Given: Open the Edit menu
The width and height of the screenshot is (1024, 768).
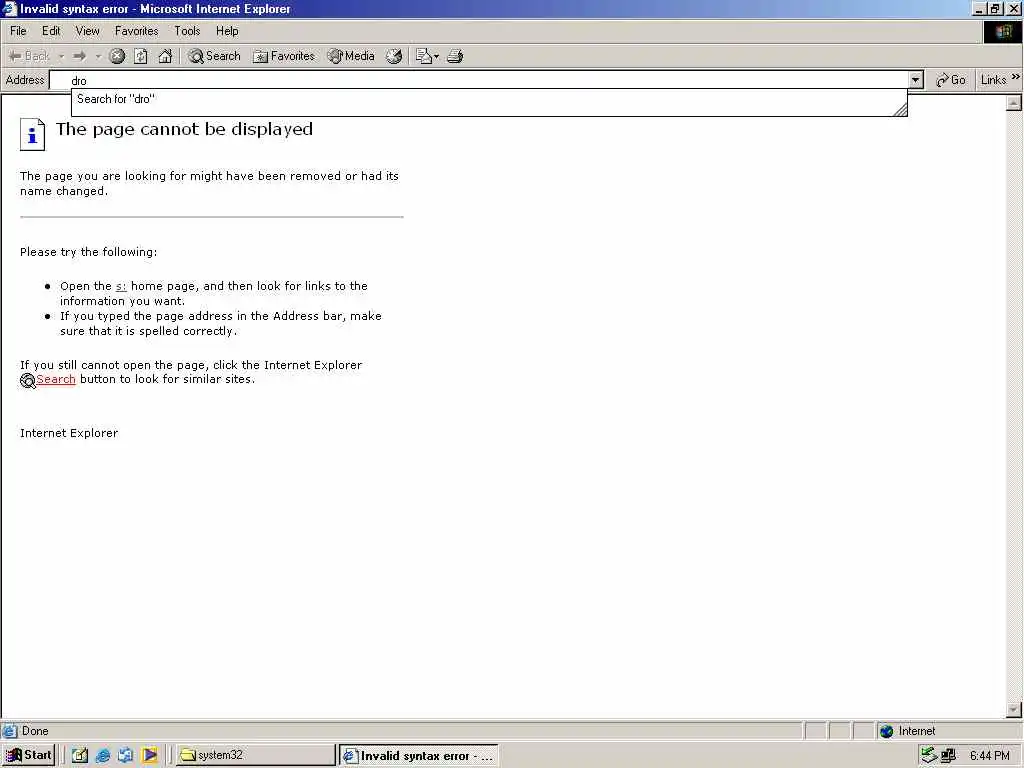Looking at the screenshot, I should click(x=51, y=31).
